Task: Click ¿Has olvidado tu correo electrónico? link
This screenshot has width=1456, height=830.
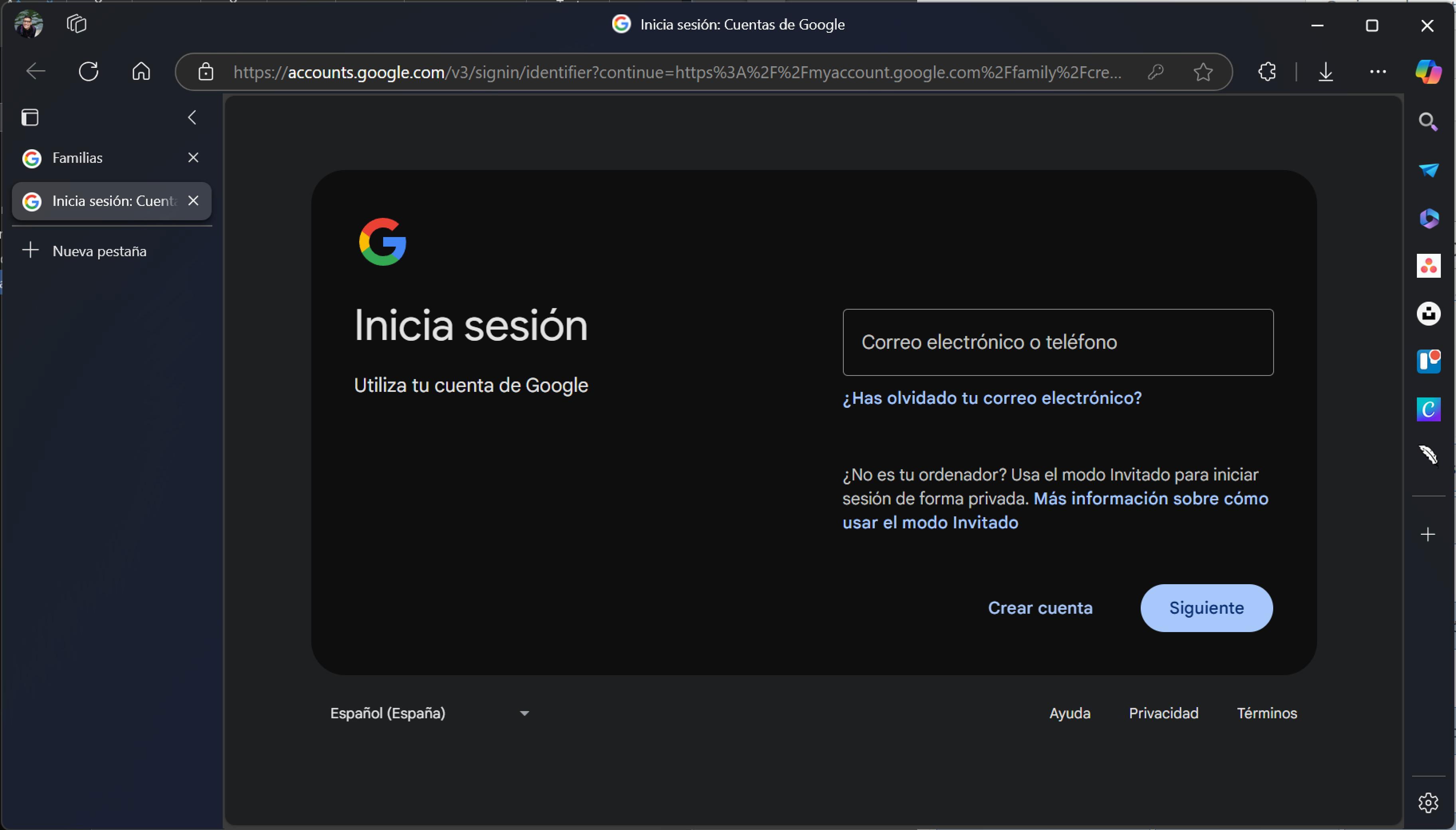Action: coord(992,398)
